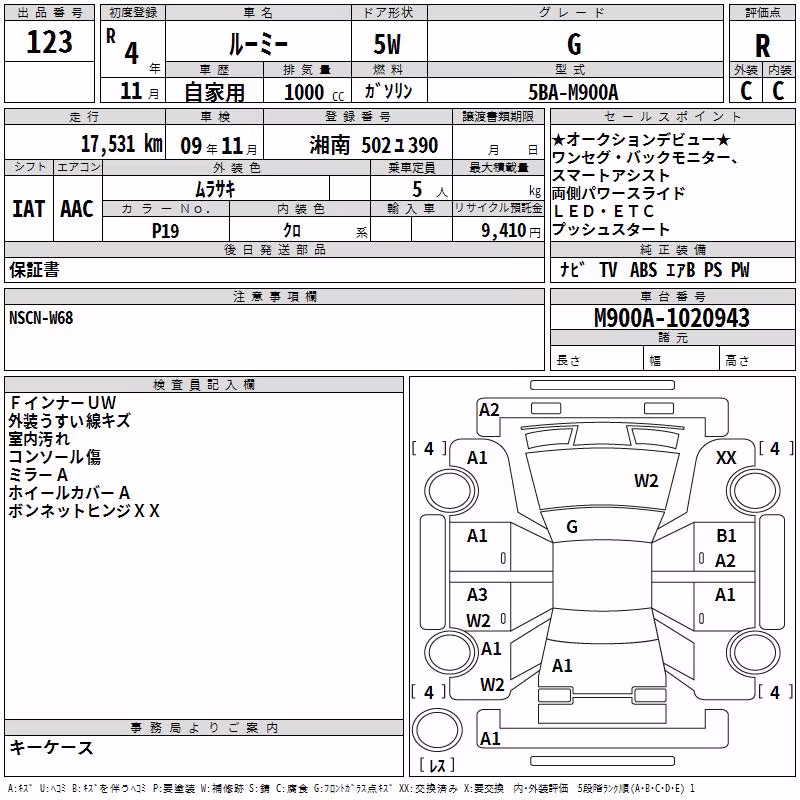Select the grade value G under グレード
The width and height of the screenshot is (800, 800).
574,44
